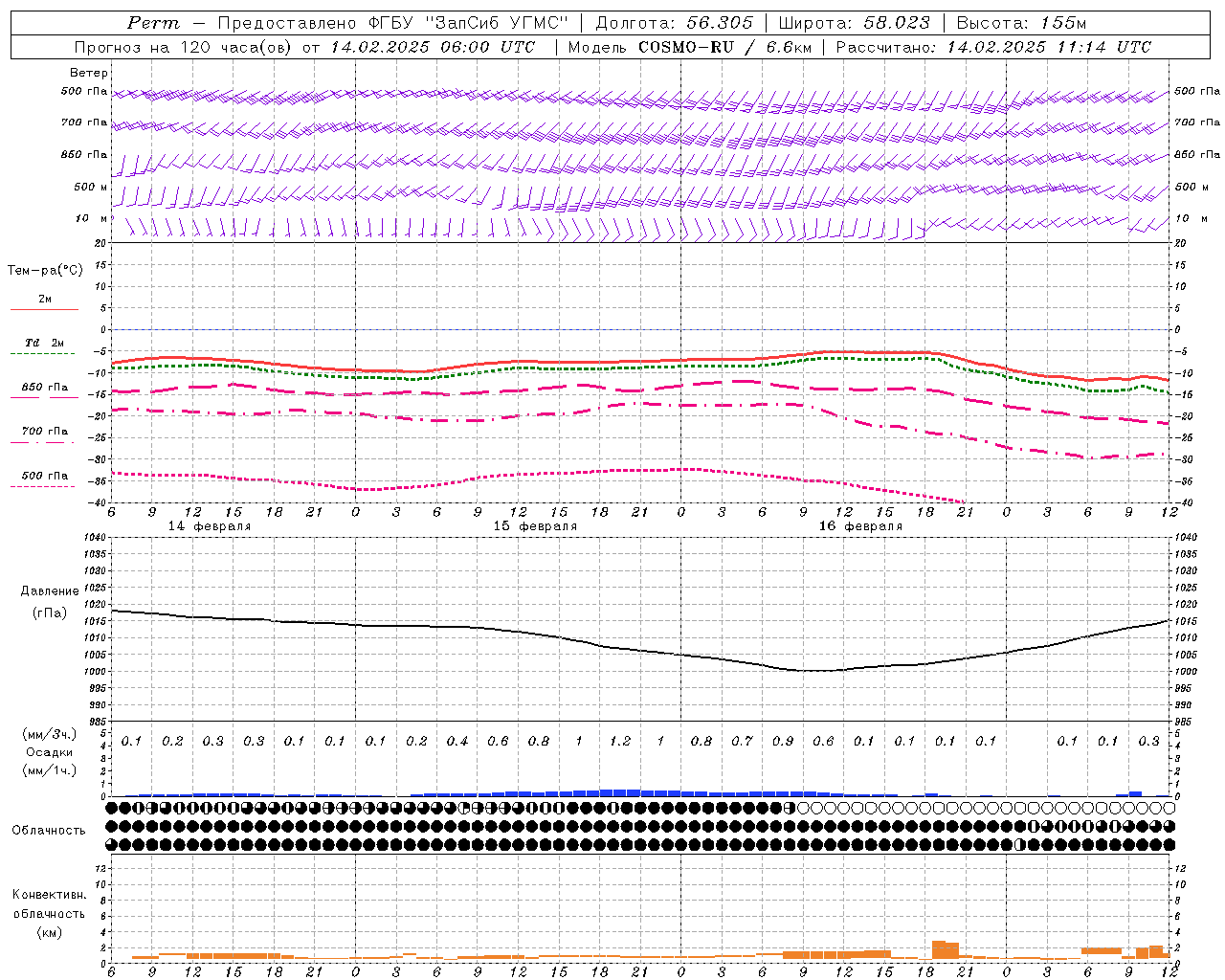Click the precipitation value "0.7"
Screen dimensions: 1225x980
tap(742, 741)
